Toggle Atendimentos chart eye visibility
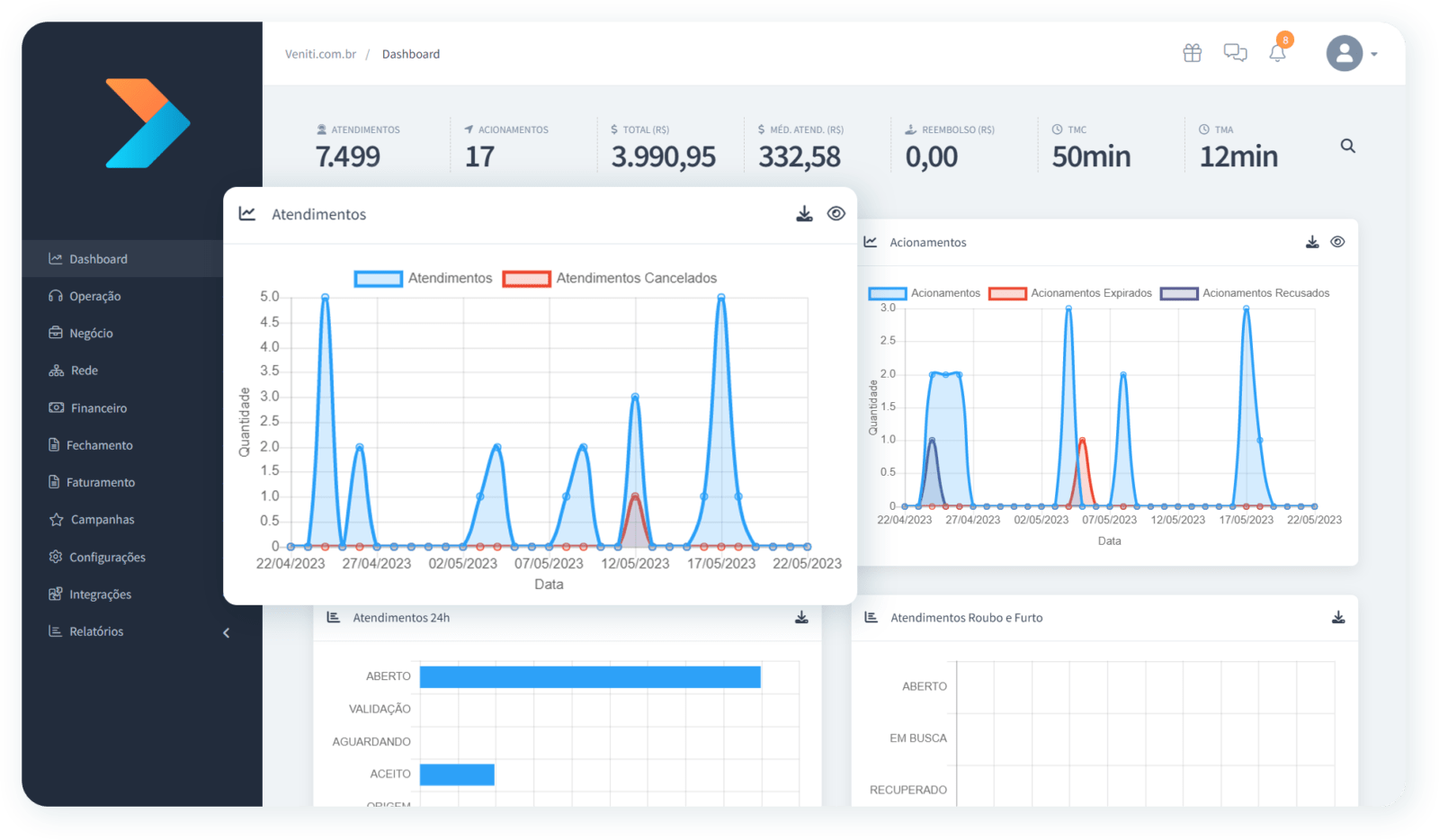The image size is (1439, 840). (836, 214)
